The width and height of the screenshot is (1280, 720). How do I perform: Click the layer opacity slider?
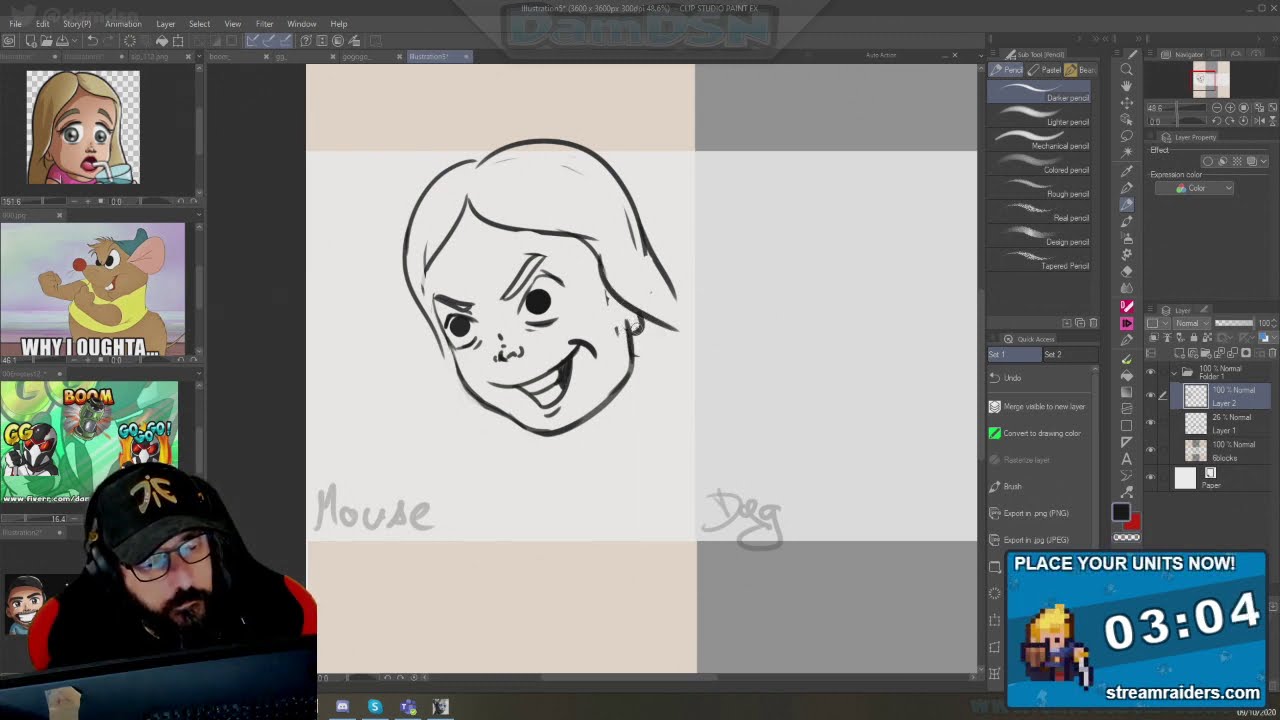click(1234, 322)
